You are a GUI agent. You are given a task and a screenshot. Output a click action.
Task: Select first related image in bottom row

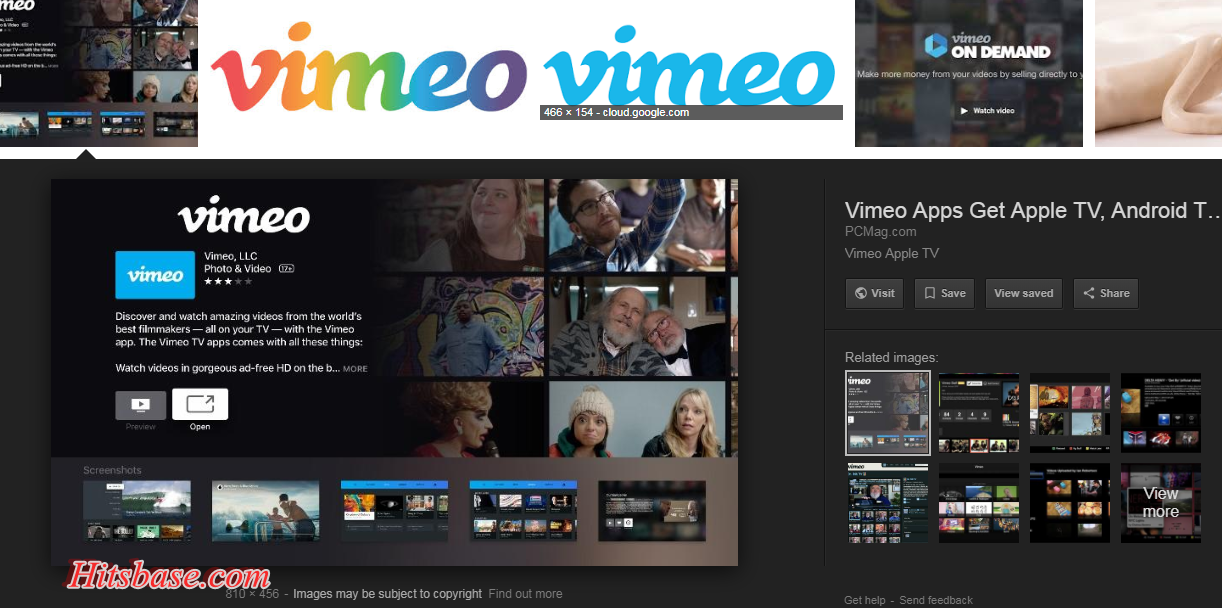point(888,503)
